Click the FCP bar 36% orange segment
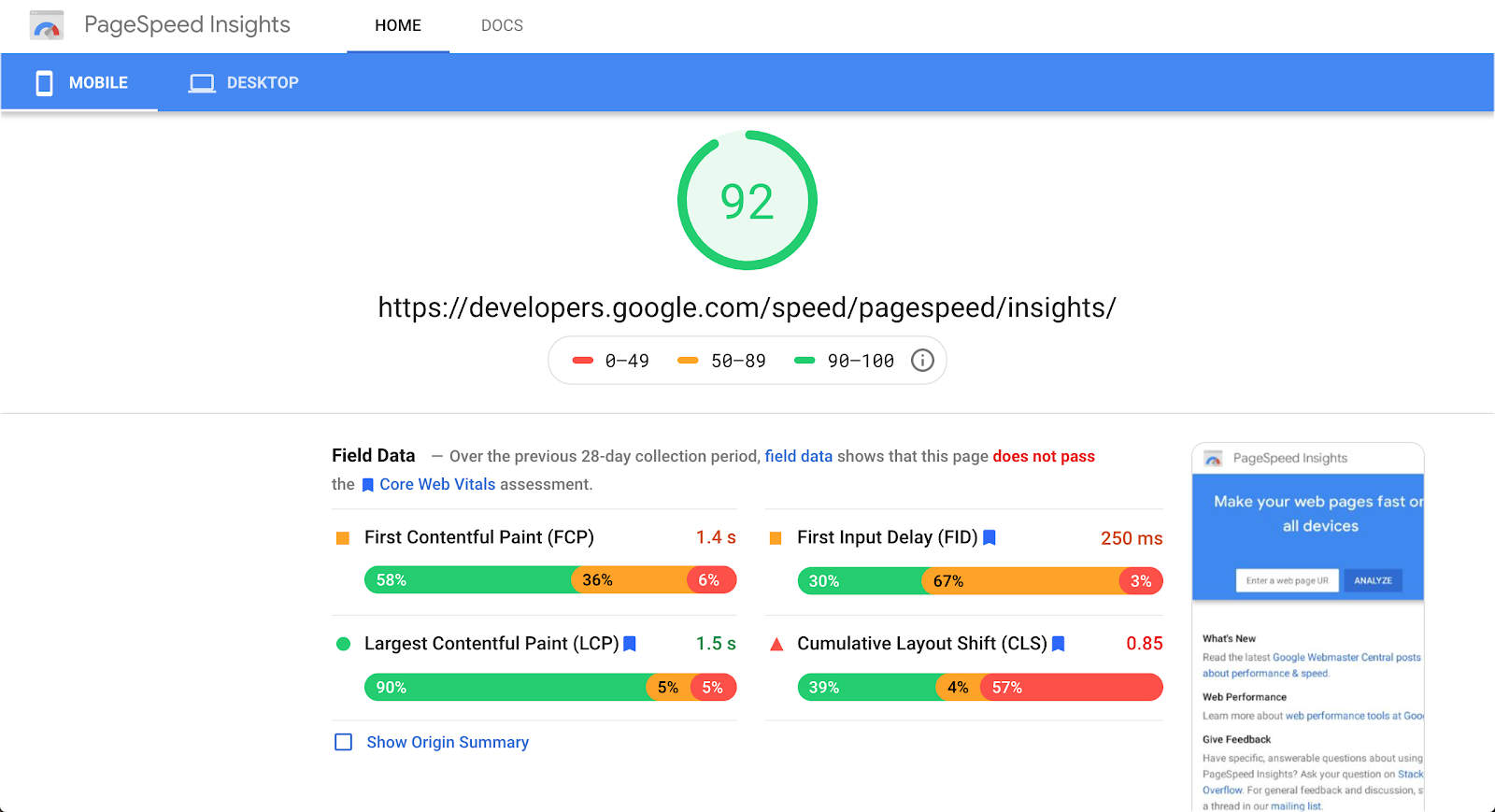Screen dimensions: 1495x812 click(629, 580)
